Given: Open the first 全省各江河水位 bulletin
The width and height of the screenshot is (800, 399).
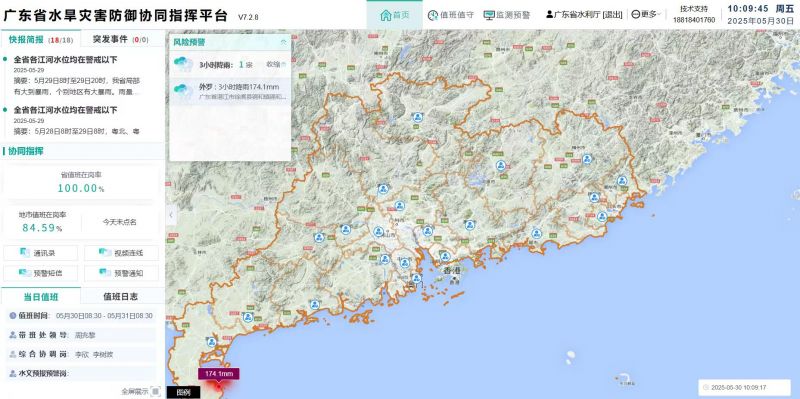Looking at the screenshot, I should point(65,60).
